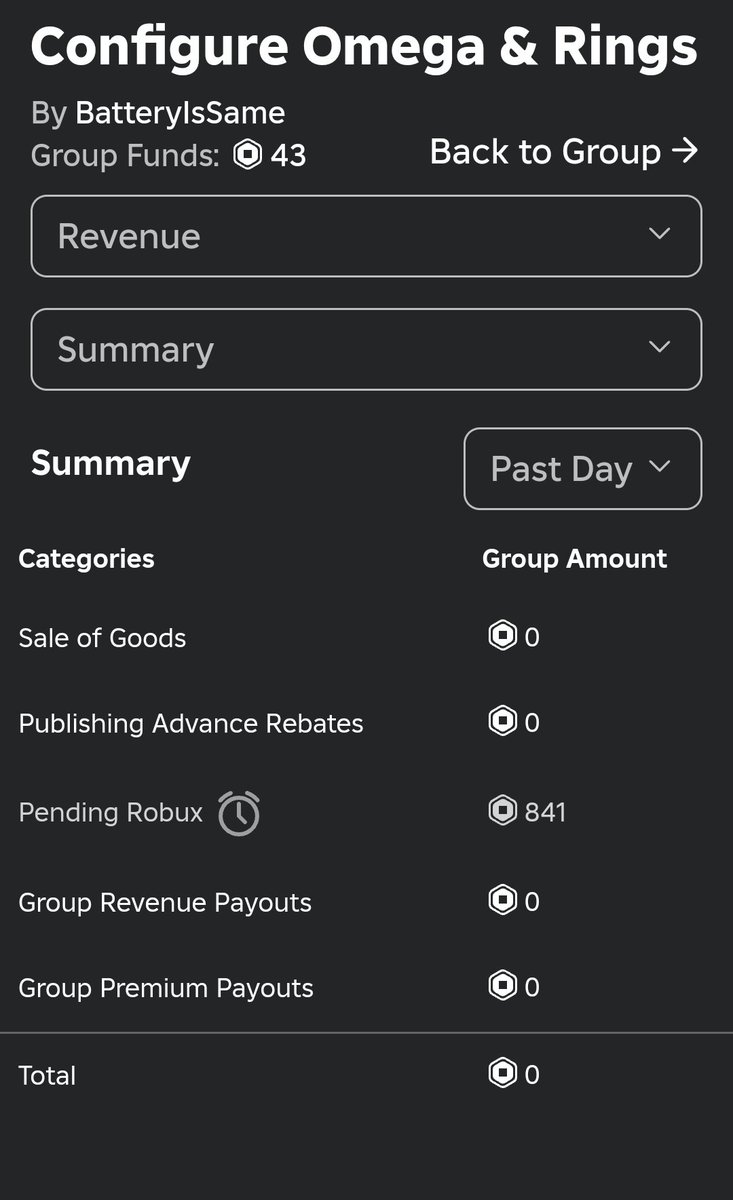Open BatteryIsSame owner profile link
This screenshot has width=733, height=1200.
pos(180,113)
